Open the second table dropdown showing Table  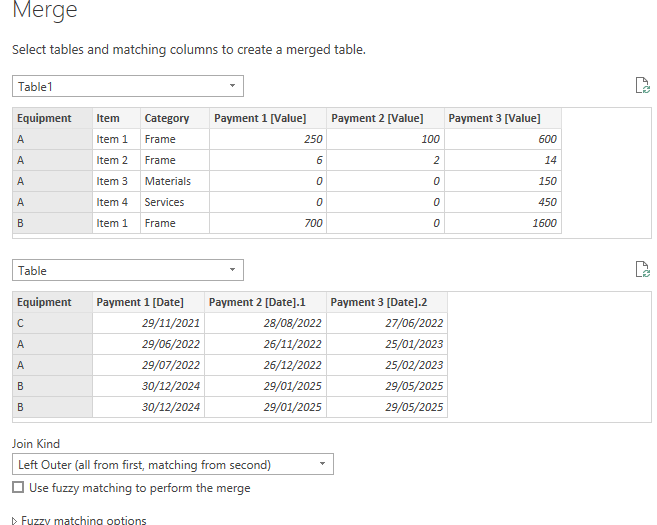pos(128,270)
